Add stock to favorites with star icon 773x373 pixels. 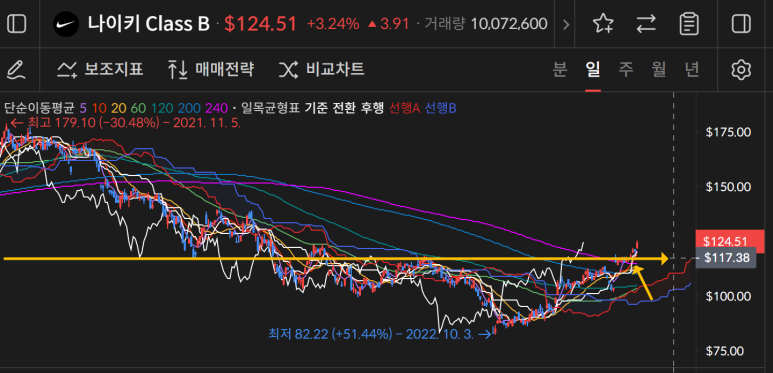point(603,24)
